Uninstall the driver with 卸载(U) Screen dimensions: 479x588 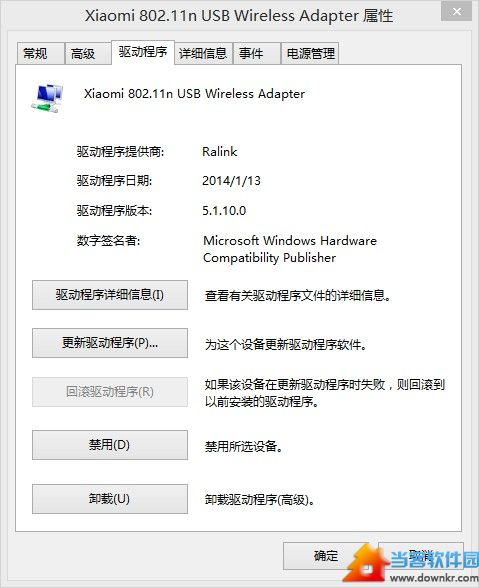(110, 499)
